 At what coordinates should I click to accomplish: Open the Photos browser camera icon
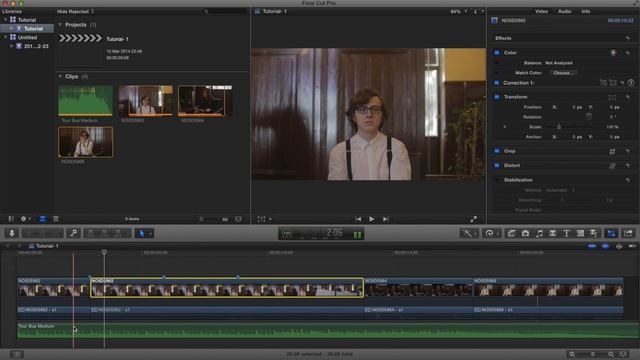(x=525, y=233)
